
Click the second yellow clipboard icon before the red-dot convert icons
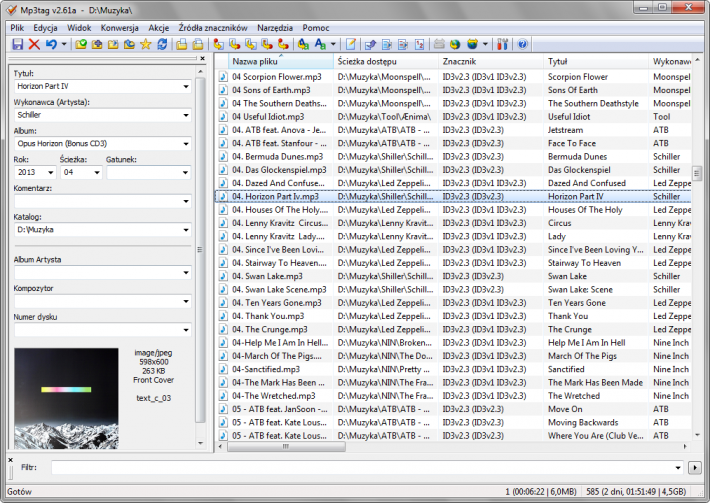(x=198, y=44)
